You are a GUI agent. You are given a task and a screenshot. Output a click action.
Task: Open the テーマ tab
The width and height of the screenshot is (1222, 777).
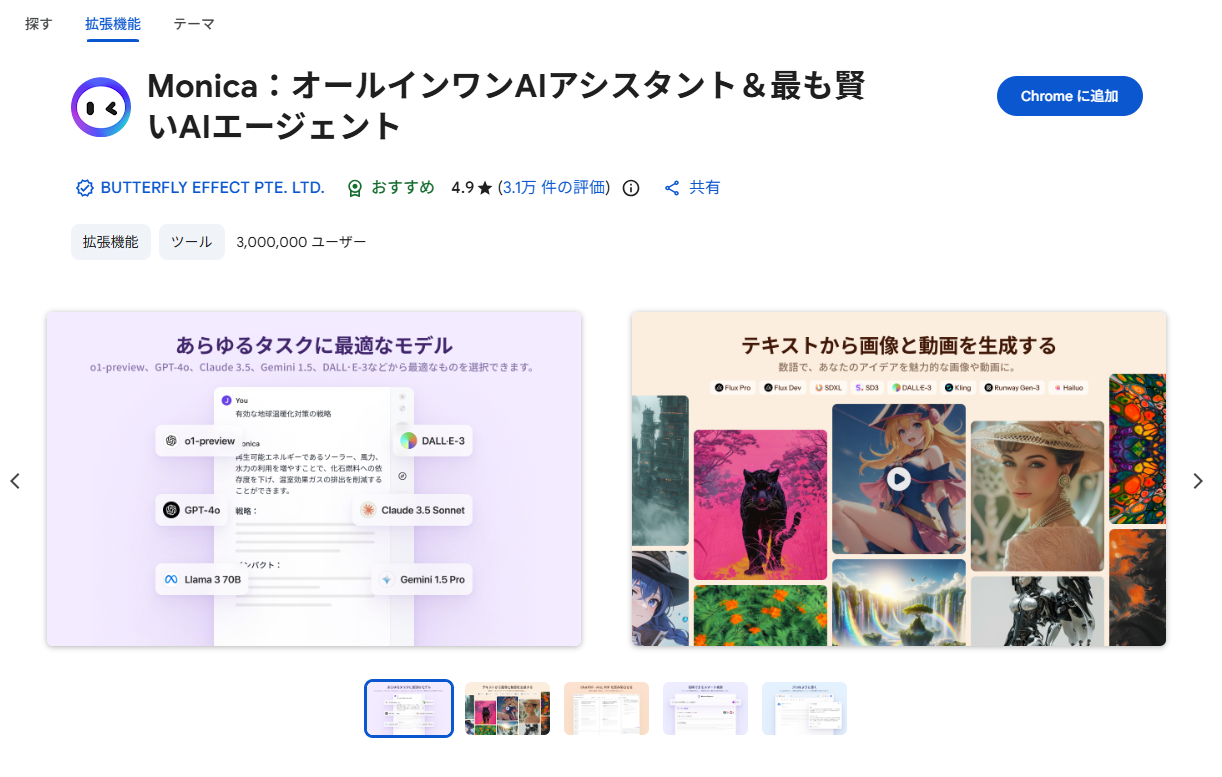(x=194, y=24)
